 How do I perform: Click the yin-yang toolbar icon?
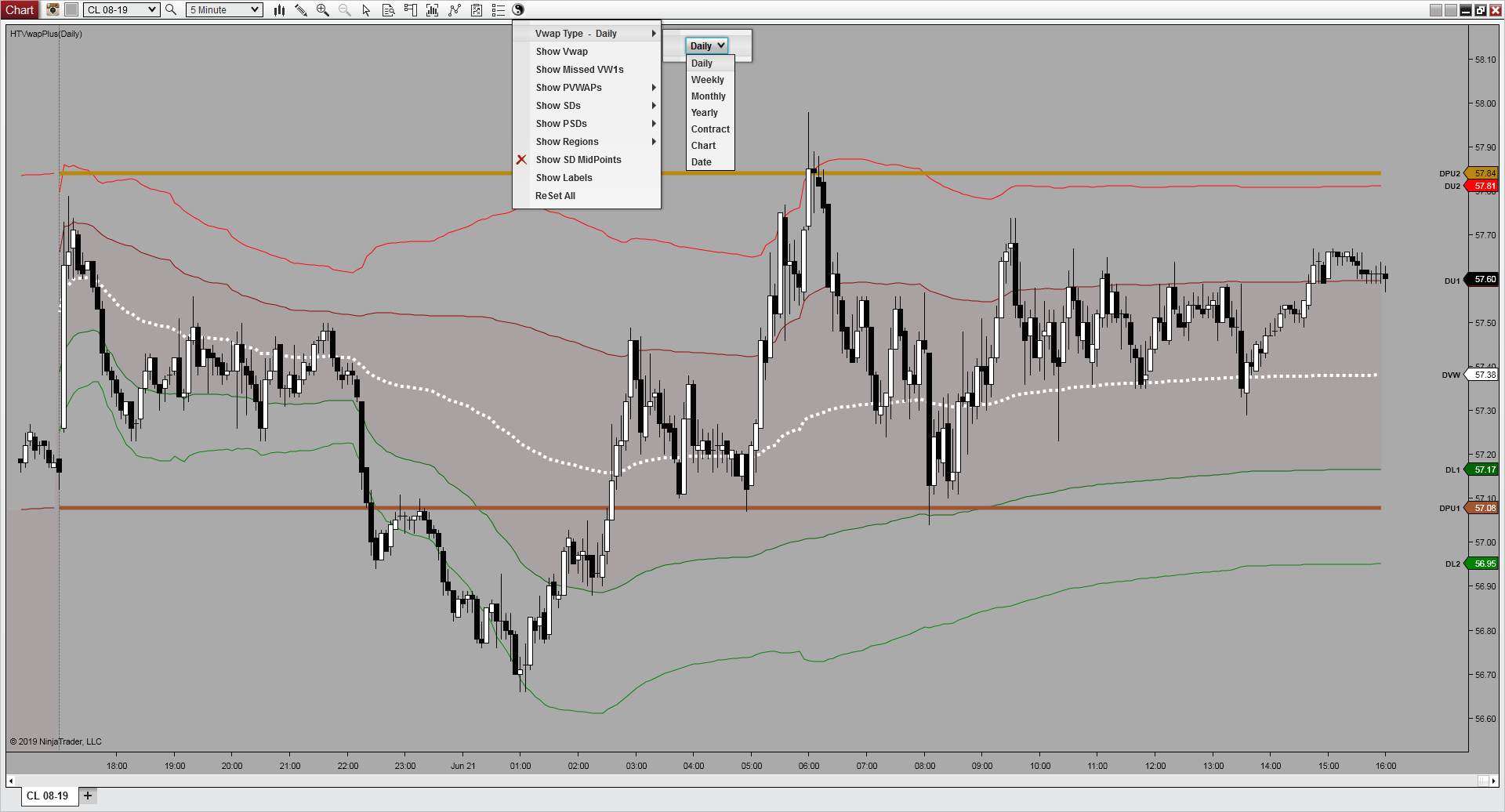(x=518, y=9)
